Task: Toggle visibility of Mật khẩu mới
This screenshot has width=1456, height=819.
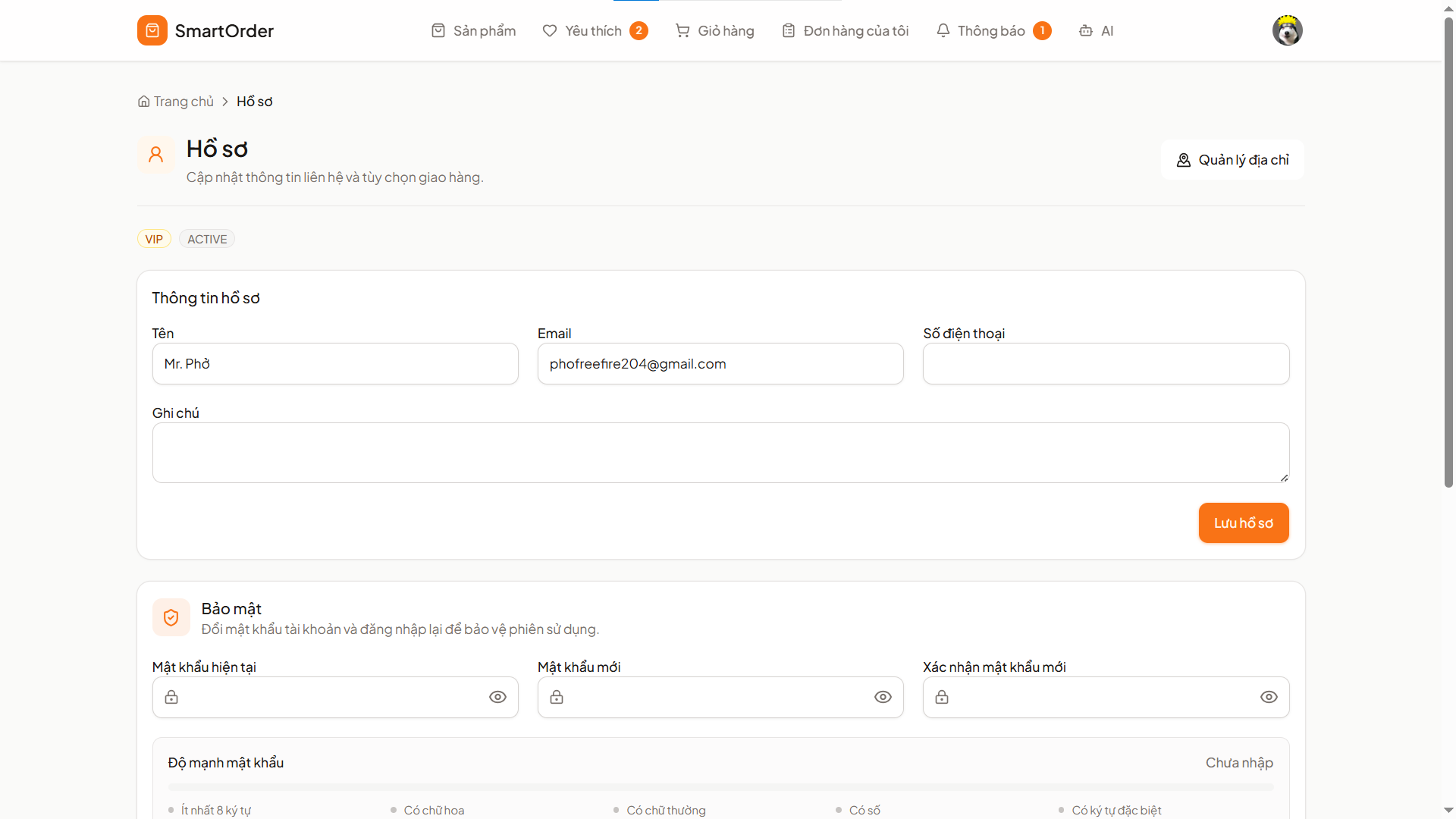Action: [883, 698]
